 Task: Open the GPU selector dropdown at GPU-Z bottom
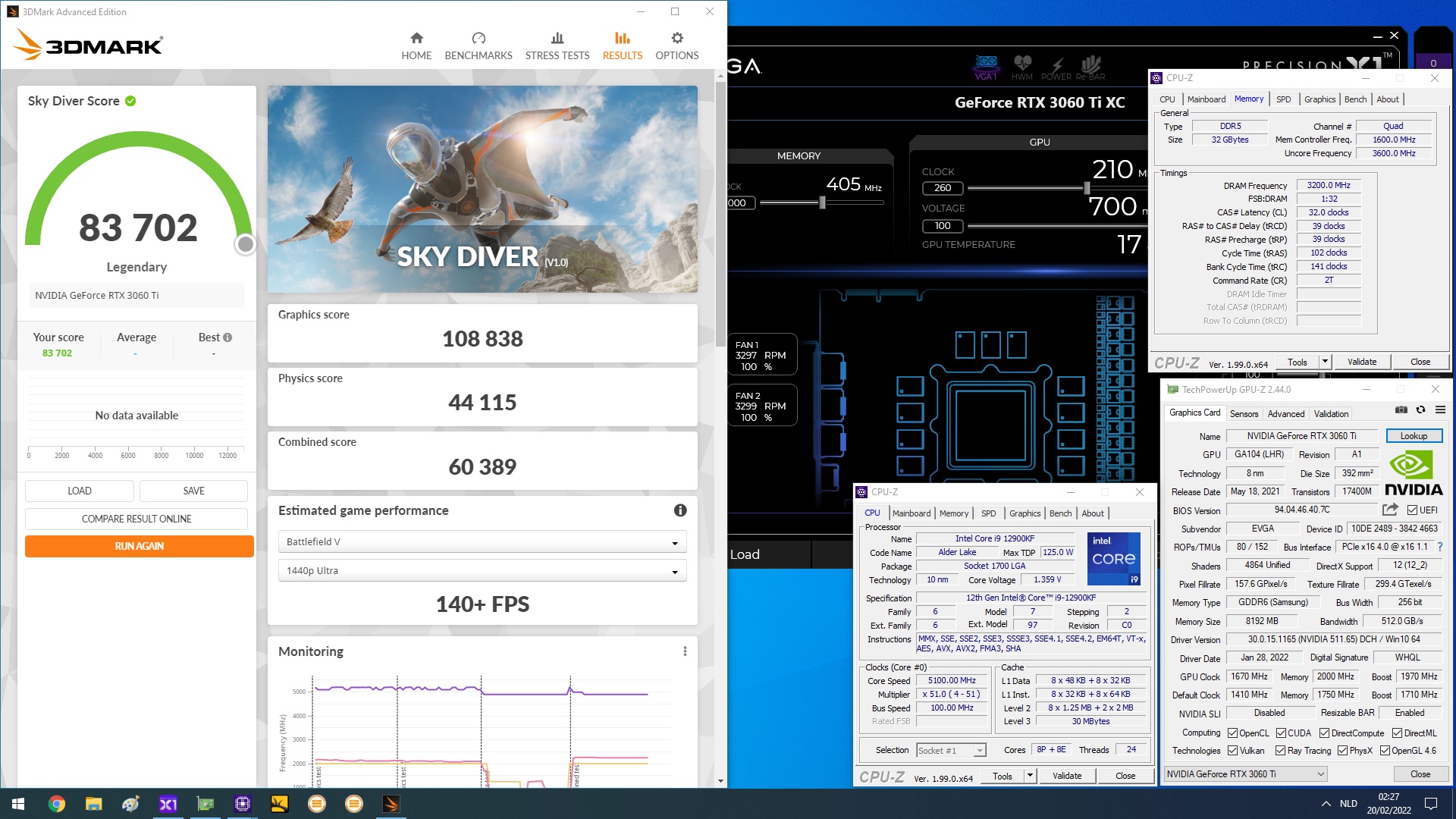tap(1245, 774)
